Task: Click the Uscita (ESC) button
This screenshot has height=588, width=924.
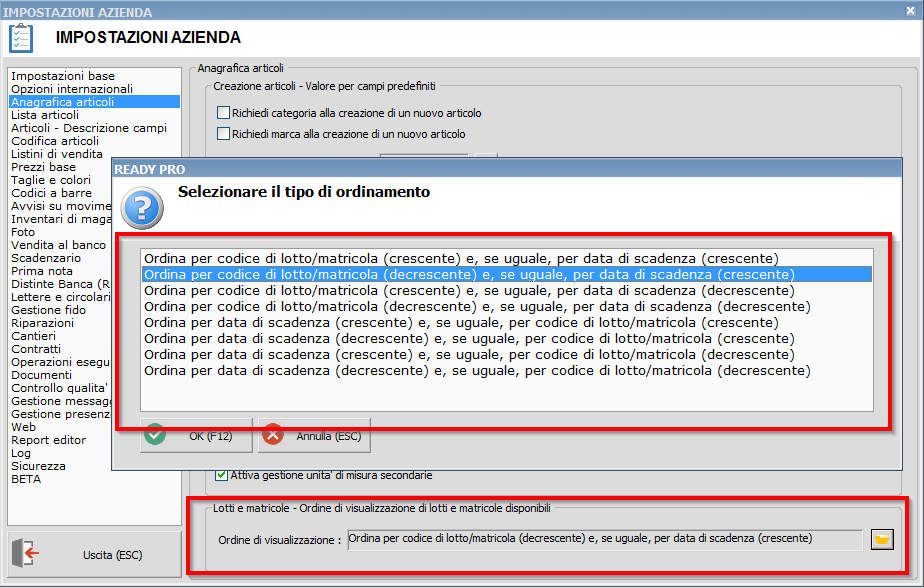Action: click(x=94, y=554)
